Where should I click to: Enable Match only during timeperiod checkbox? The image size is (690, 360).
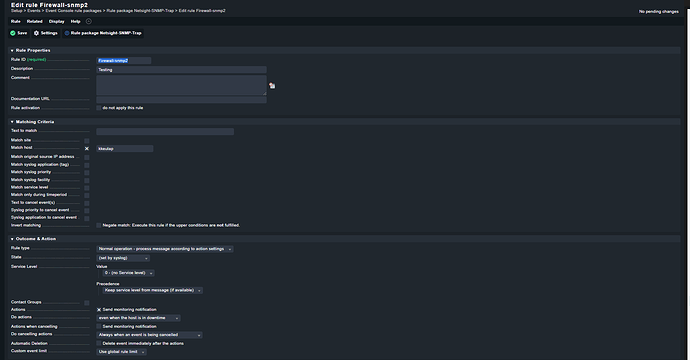pyautogui.click(x=87, y=195)
